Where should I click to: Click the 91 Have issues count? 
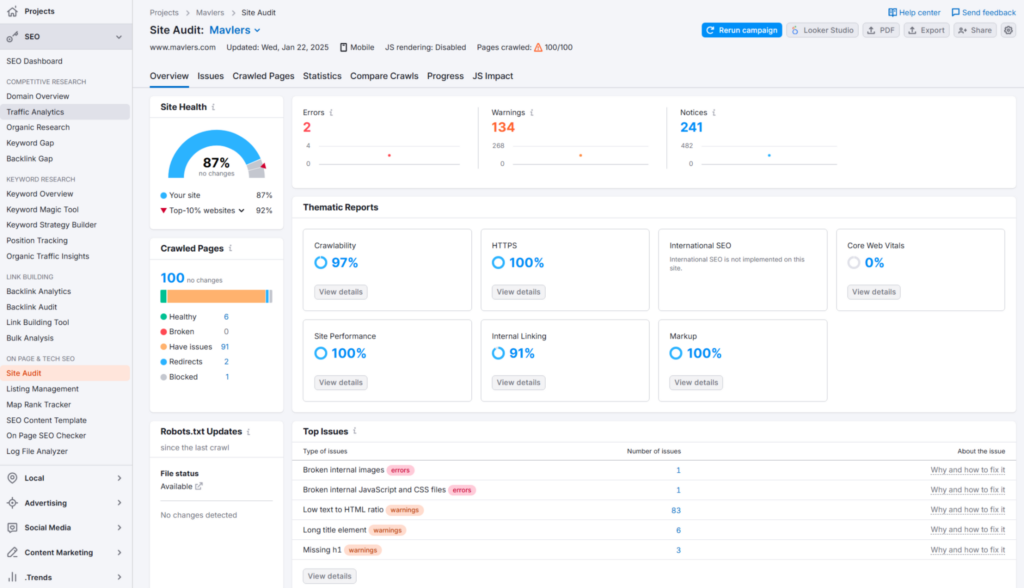coord(225,347)
